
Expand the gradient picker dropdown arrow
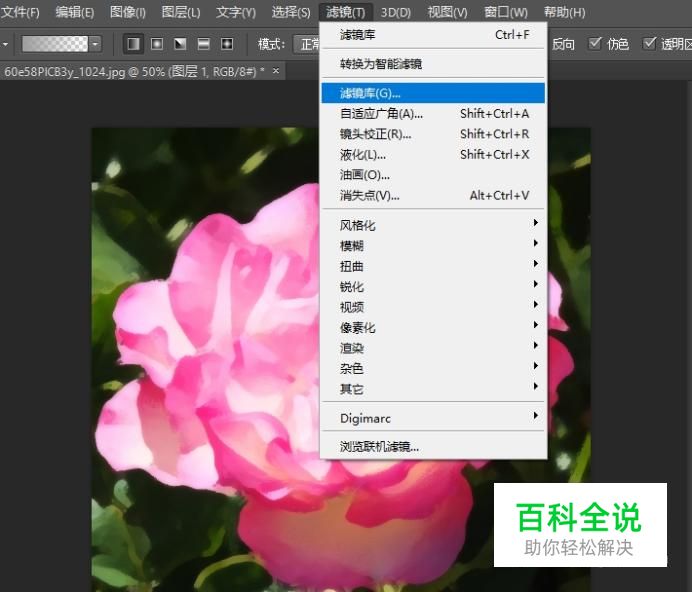[x=95, y=44]
